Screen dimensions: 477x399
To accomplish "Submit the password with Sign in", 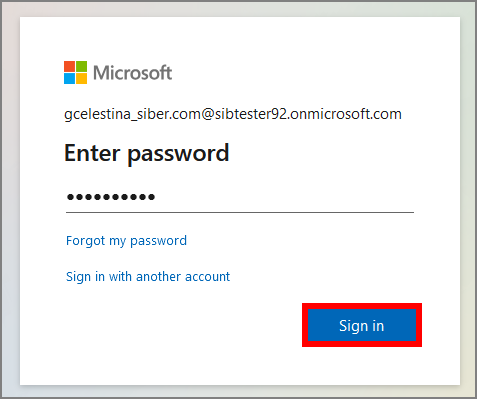I will pyautogui.click(x=362, y=325).
